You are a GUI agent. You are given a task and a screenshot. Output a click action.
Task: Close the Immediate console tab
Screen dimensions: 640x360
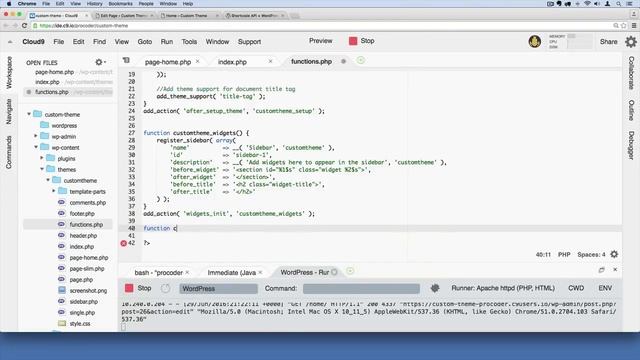[x=260, y=272]
